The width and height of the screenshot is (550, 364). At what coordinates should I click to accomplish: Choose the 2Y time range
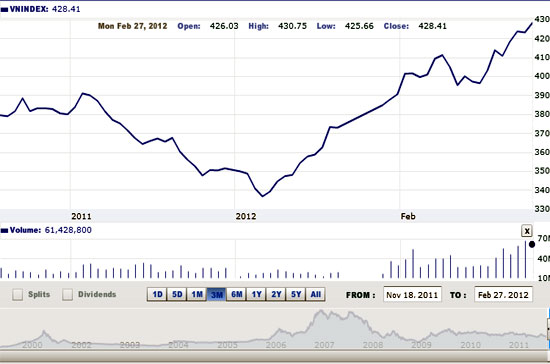coord(276,294)
